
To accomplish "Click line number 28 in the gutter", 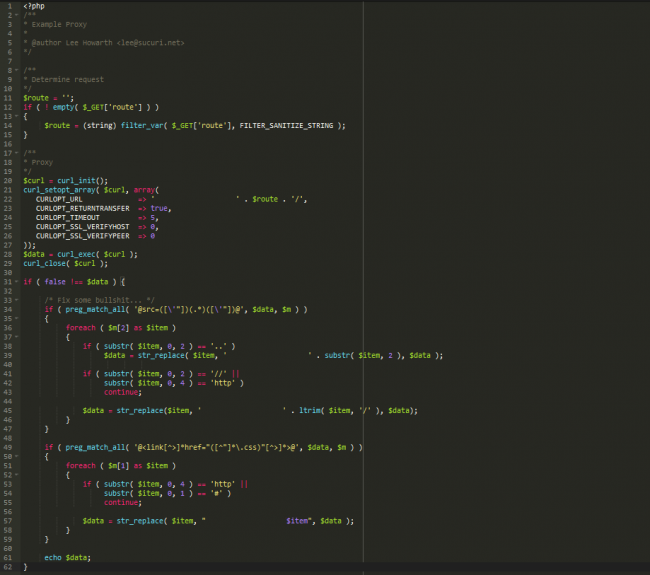I will click(x=7, y=254).
